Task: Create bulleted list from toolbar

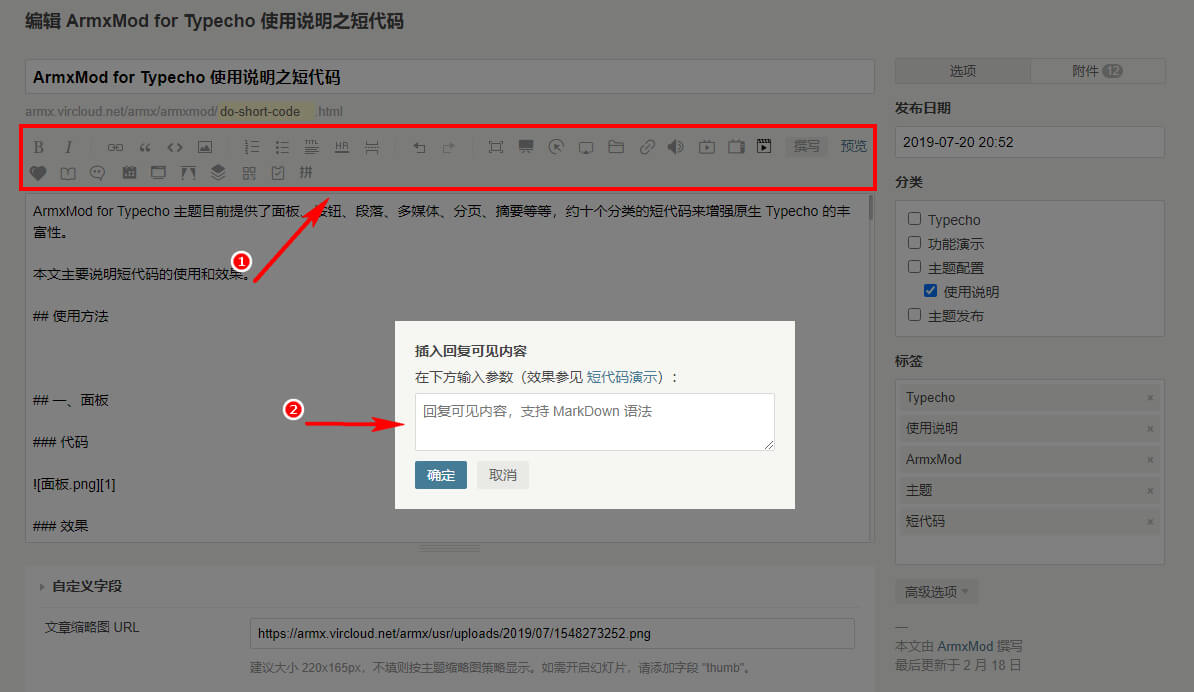Action: 282,147
